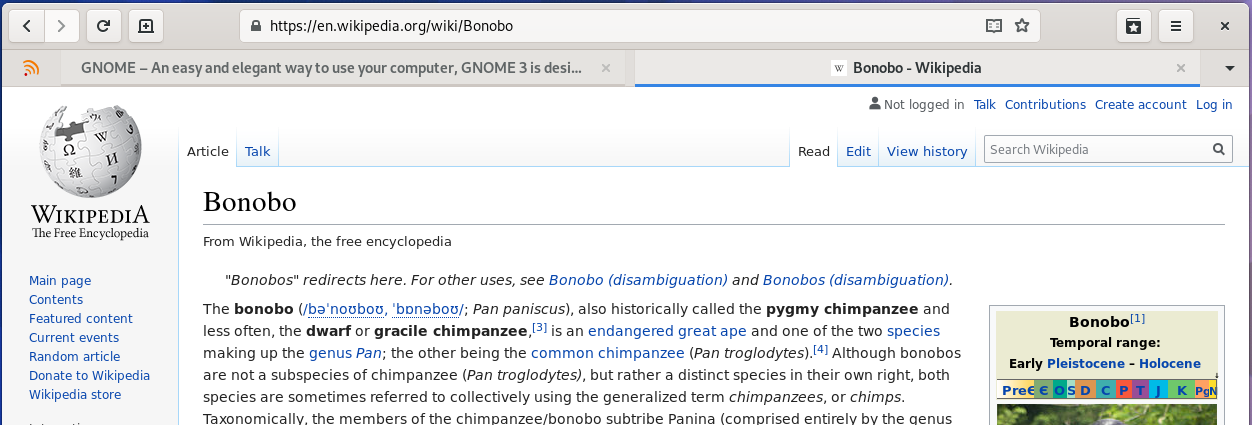This screenshot has height=425, width=1252.
Task: Switch to the GNOME tab
Action: coord(330,68)
